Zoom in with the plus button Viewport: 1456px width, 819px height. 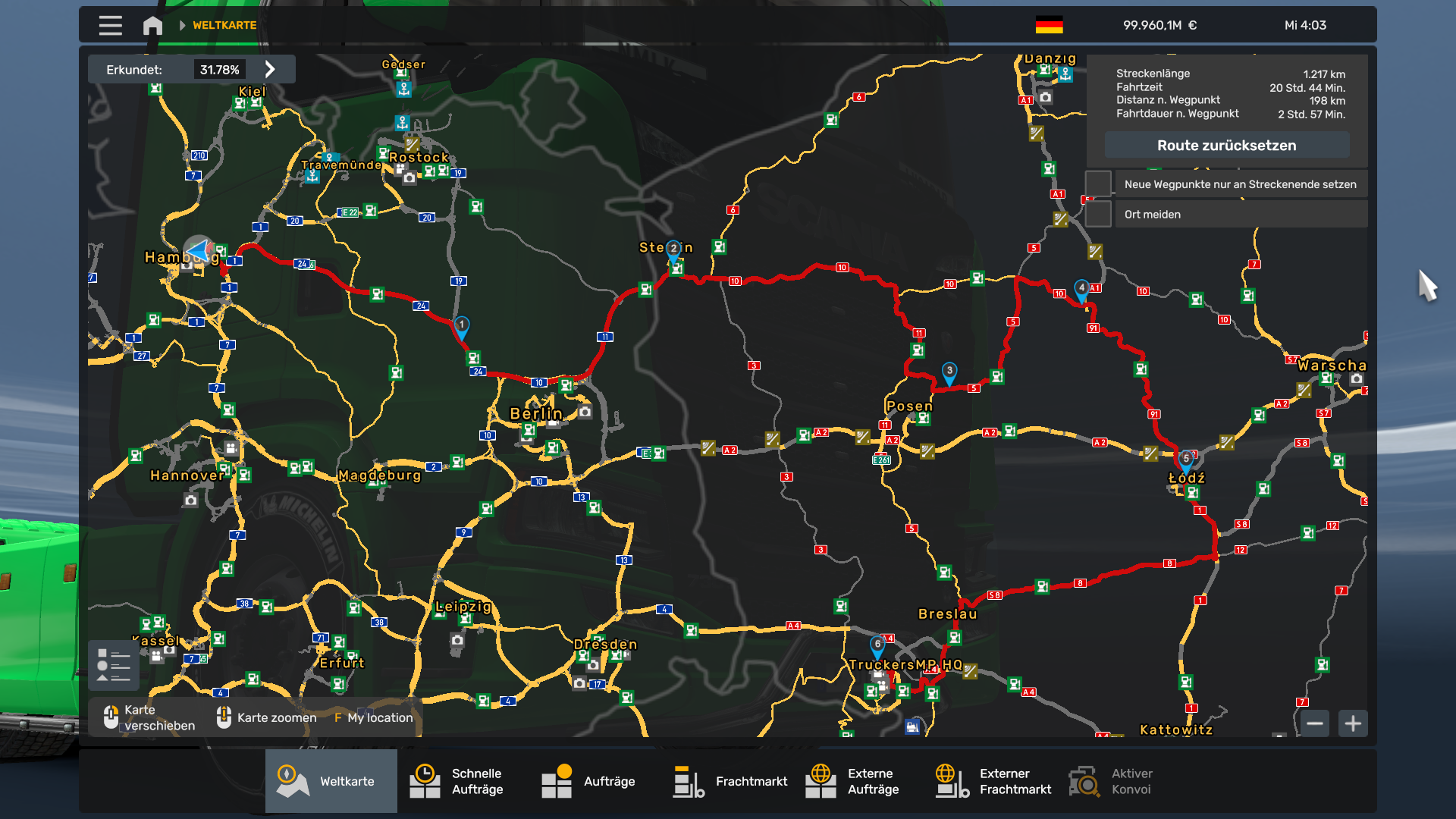pos(1353,723)
